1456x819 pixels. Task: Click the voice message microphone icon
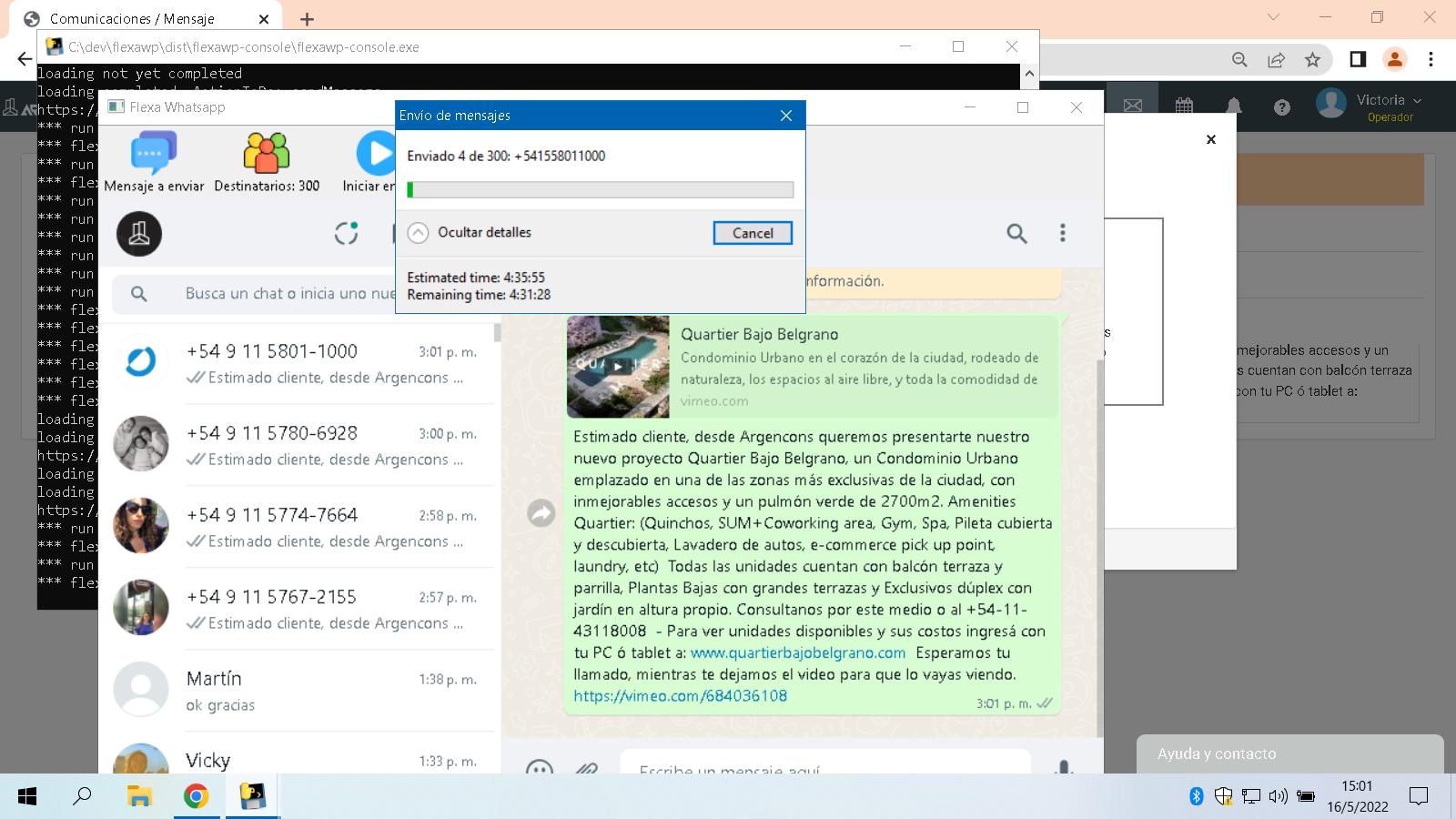coord(1063,766)
